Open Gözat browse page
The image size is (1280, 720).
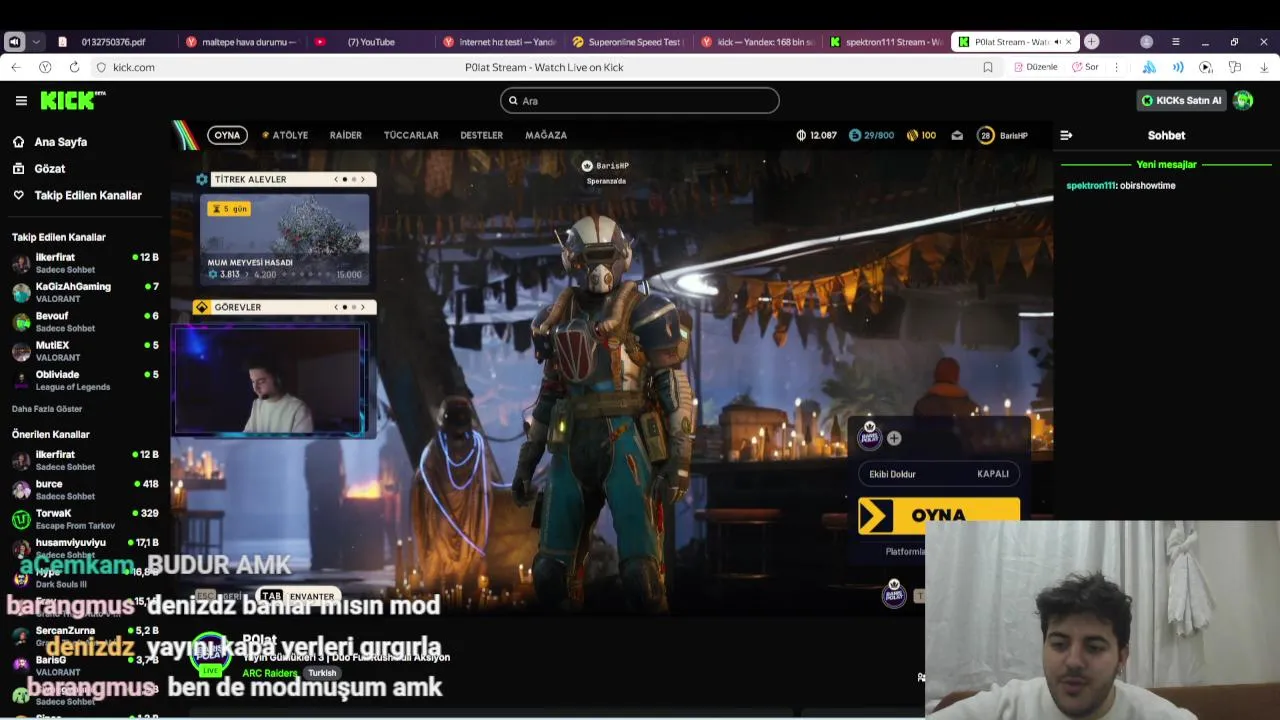49,169
